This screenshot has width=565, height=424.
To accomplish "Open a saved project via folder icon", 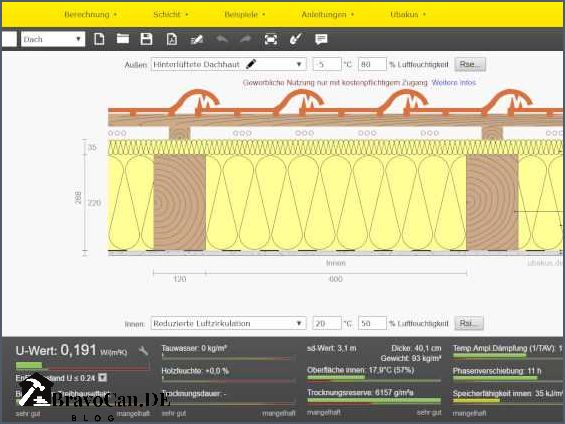I will pos(123,39).
